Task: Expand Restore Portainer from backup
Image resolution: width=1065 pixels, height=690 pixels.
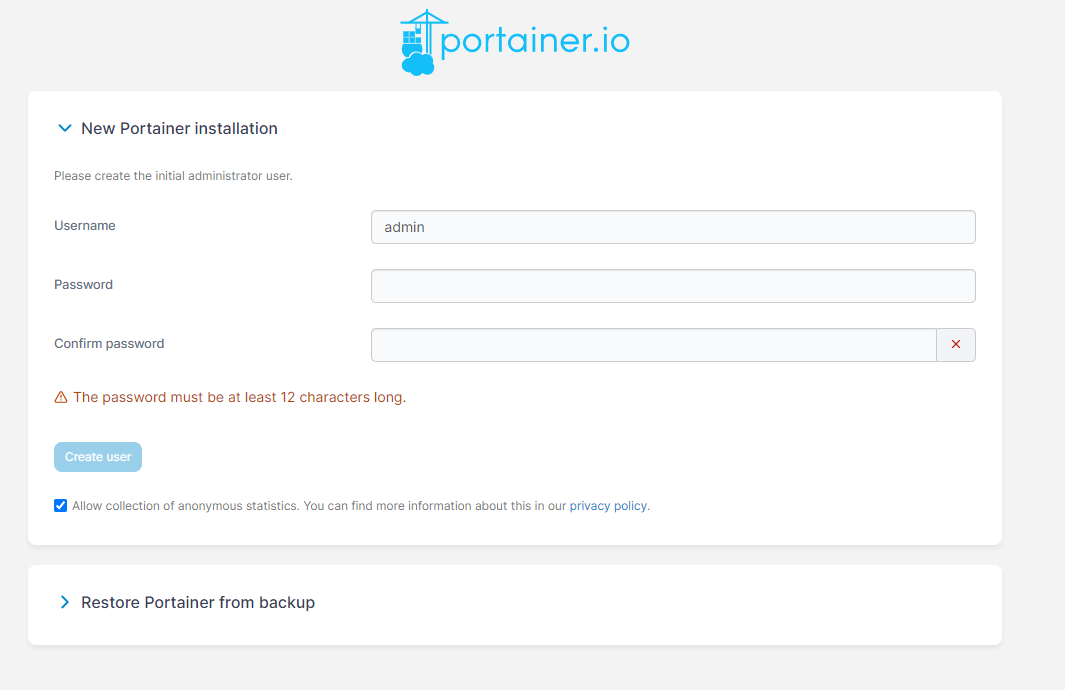Action: (x=65, y=602)
